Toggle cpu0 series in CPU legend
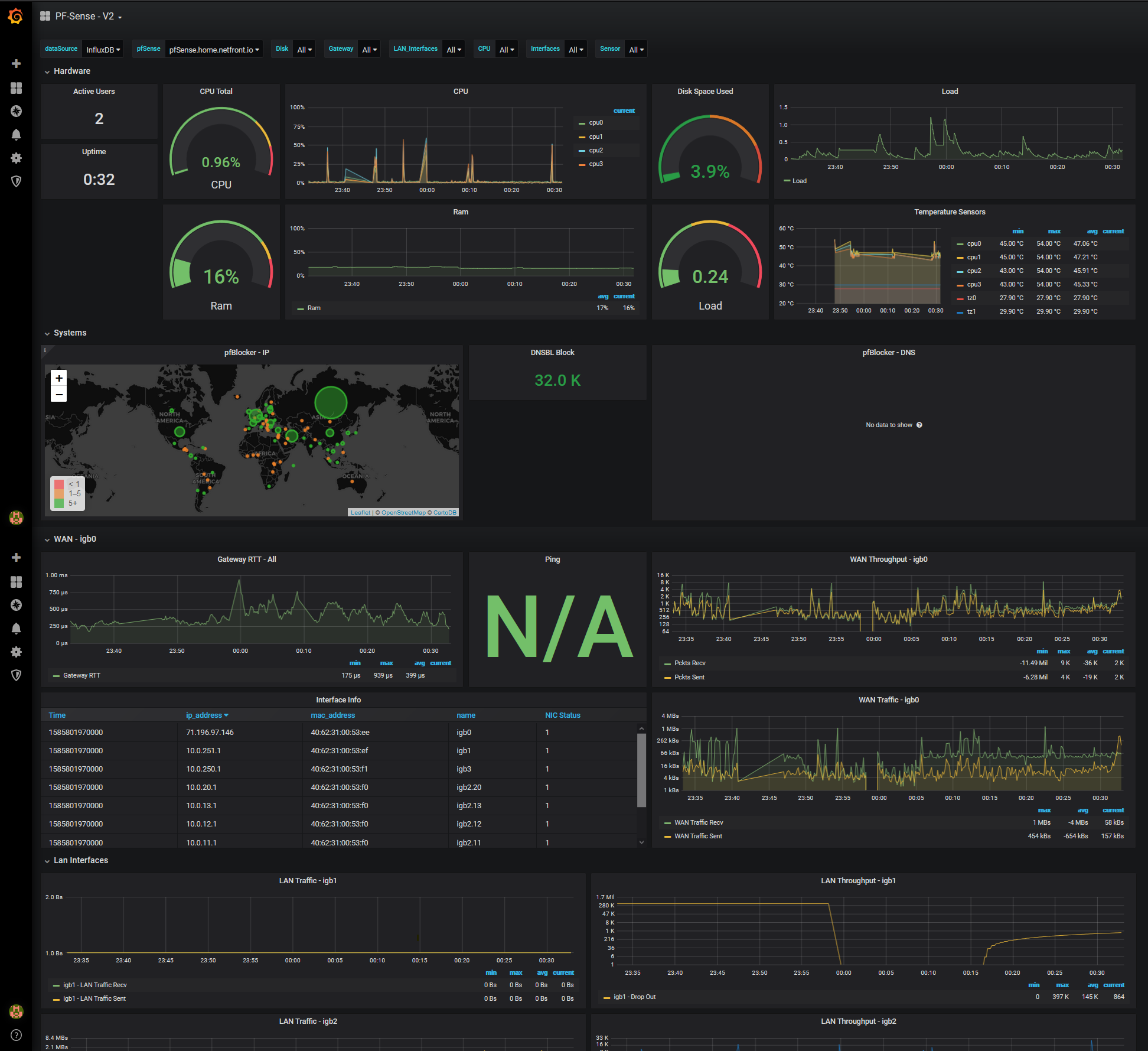This screenshot has height=1051, width=1148. pos(595,123)
